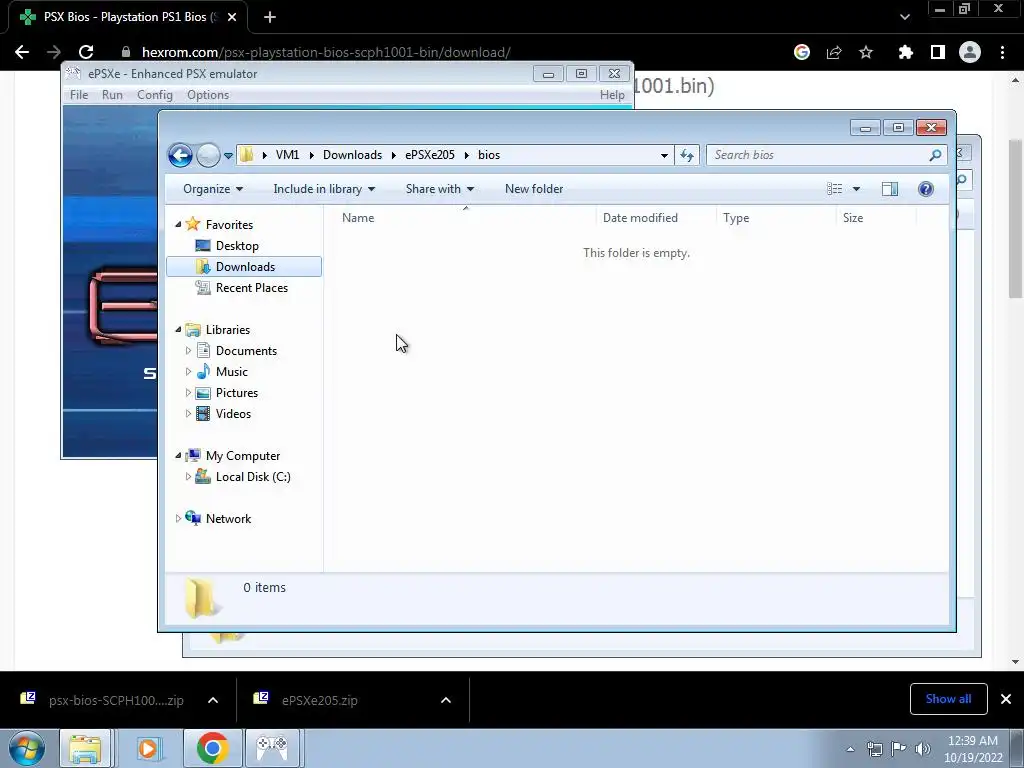Open ePSXe Help menu
This screenshot has height=768, width=1024.
tap(612, 95)
